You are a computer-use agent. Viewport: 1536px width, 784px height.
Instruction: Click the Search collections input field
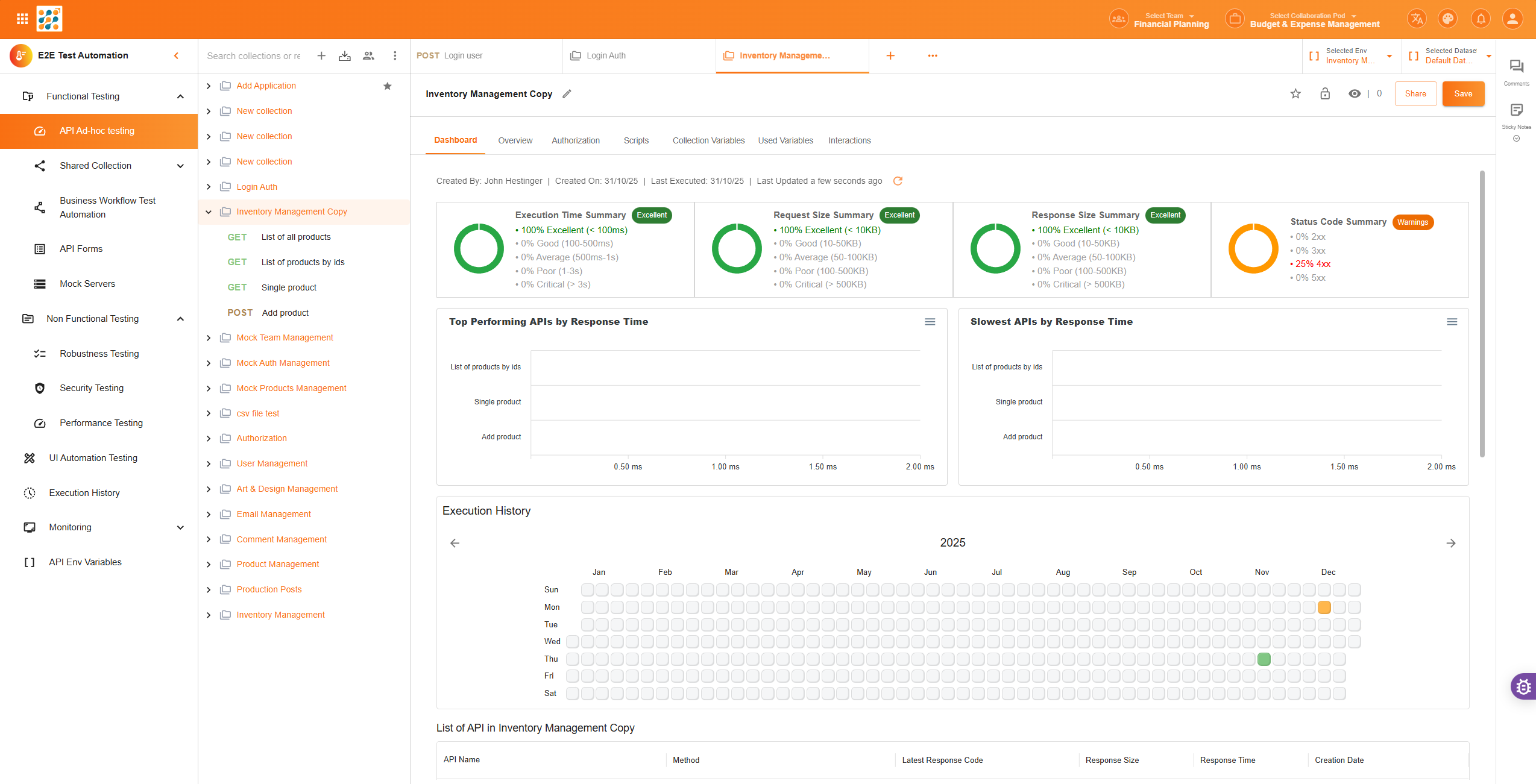(x=254, y=55)
